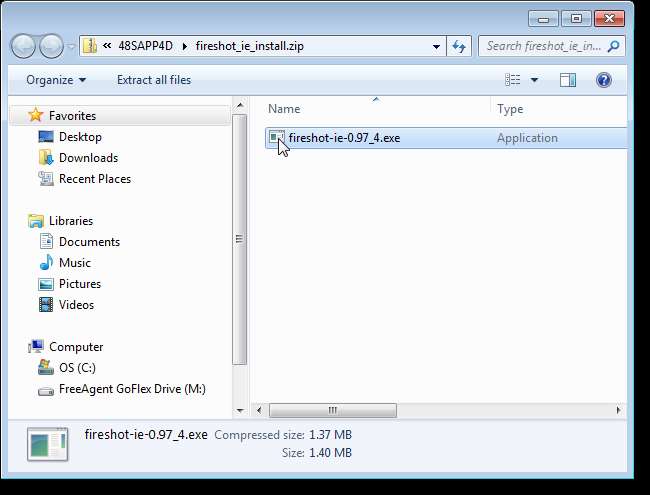Close the Explorer window
This screenshot has height=495, width=650.
[x=609, y=19]
